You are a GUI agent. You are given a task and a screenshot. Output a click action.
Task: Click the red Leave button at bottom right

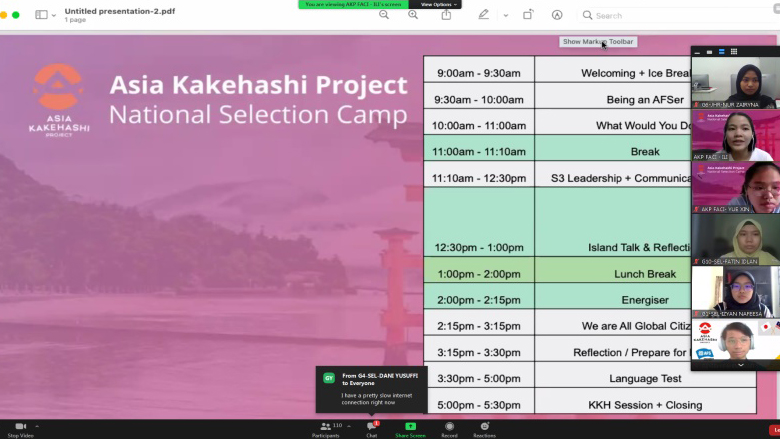click(775, 430)
